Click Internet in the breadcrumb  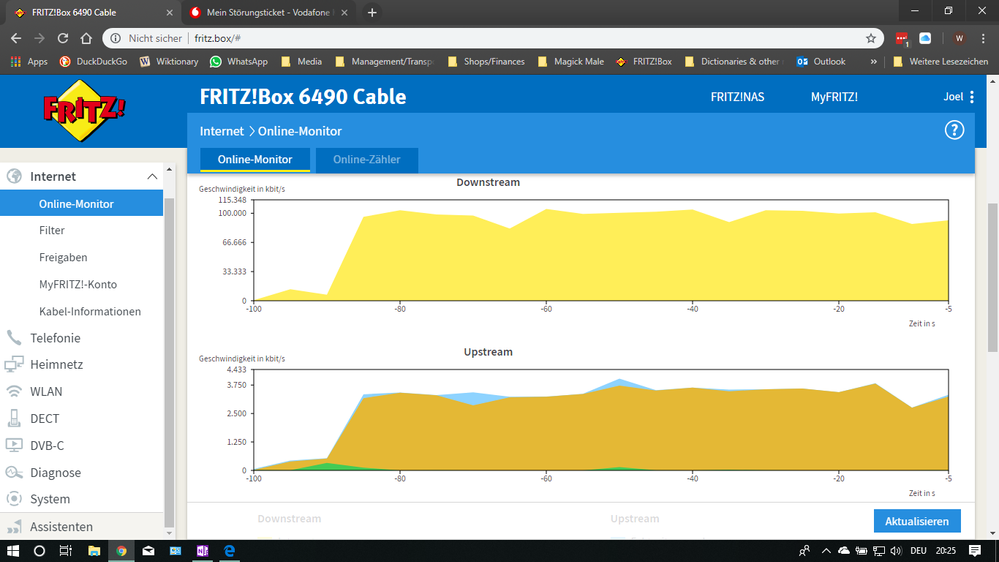click(x=222, y=131)
